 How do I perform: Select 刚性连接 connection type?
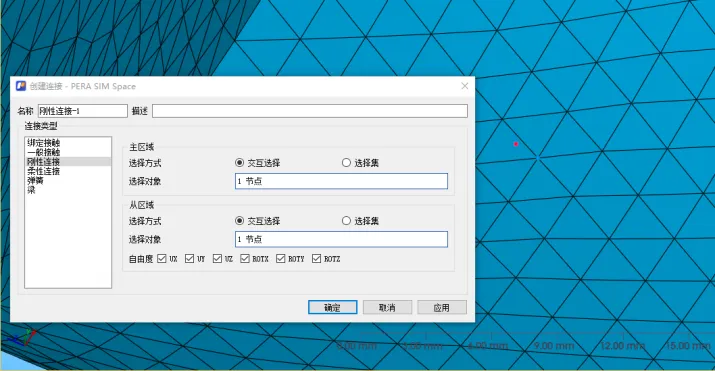(x=68, y=162)
